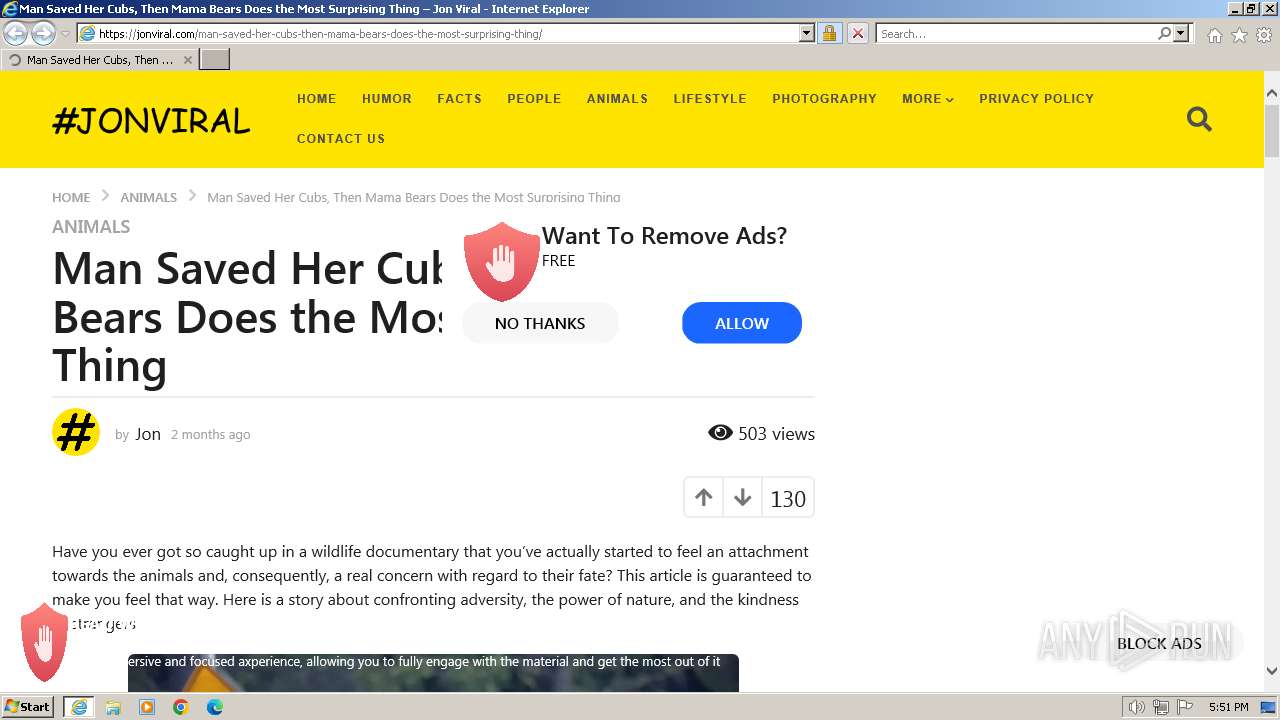Click the vertical scrollbar thumb
Image resolution: width=1280 pixels, height=720 pixels.
(x=1272, y=130)
